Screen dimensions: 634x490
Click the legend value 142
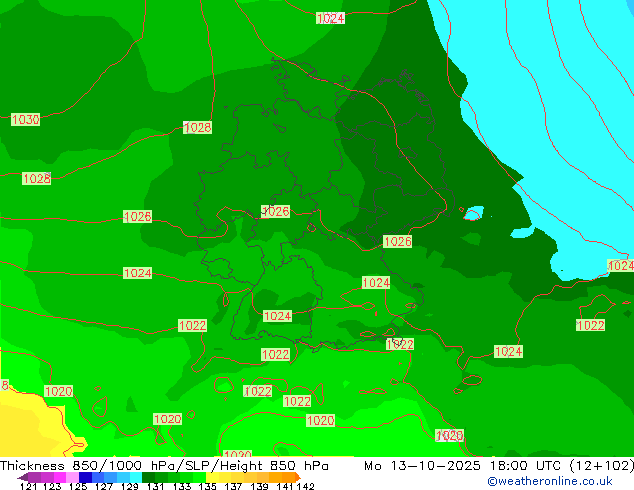(305, 486)
